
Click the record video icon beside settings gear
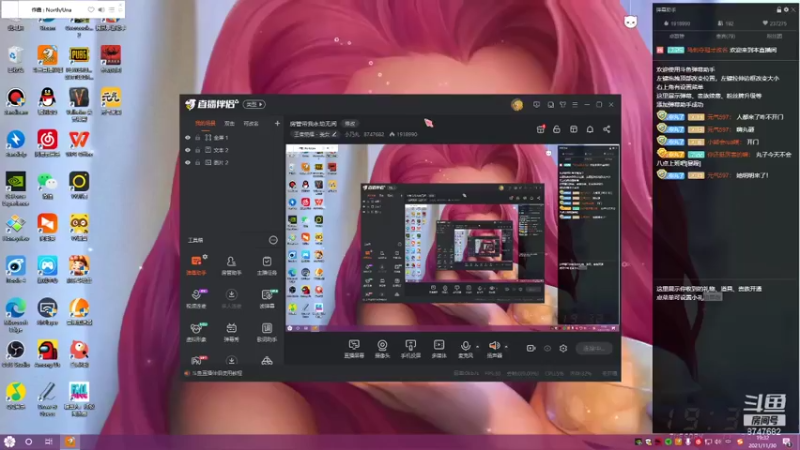click(x=531, y=348)
